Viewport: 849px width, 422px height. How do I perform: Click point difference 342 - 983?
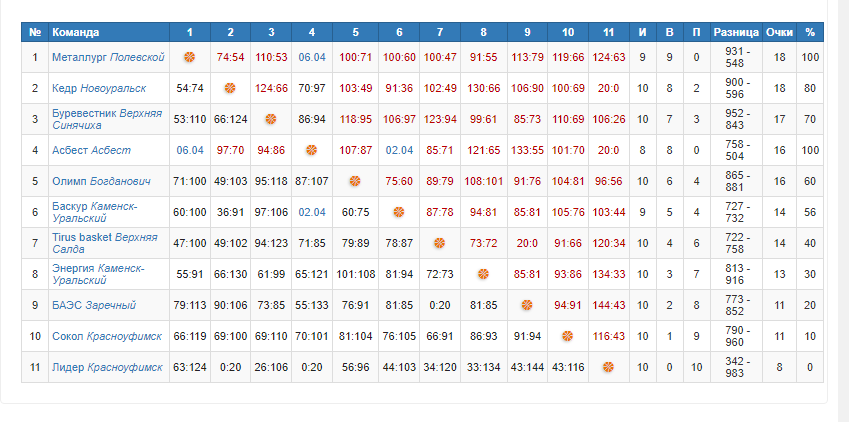736,367
